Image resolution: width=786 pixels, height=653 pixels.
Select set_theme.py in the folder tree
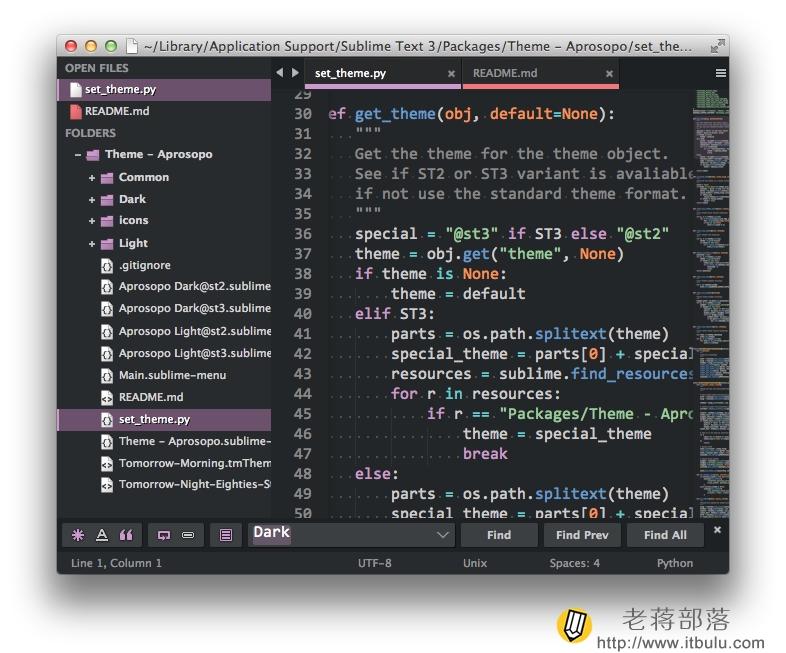point(164,419)
